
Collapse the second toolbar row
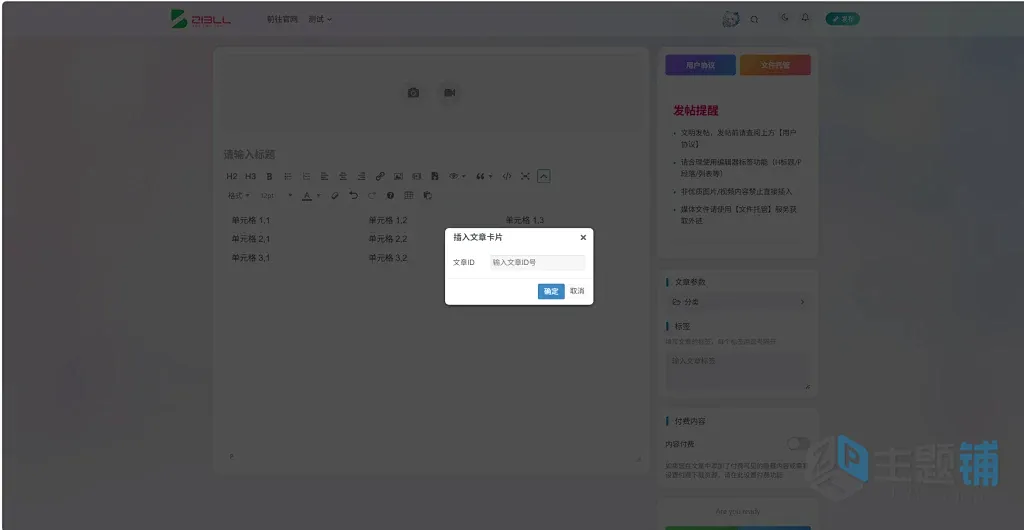[544, 176]
